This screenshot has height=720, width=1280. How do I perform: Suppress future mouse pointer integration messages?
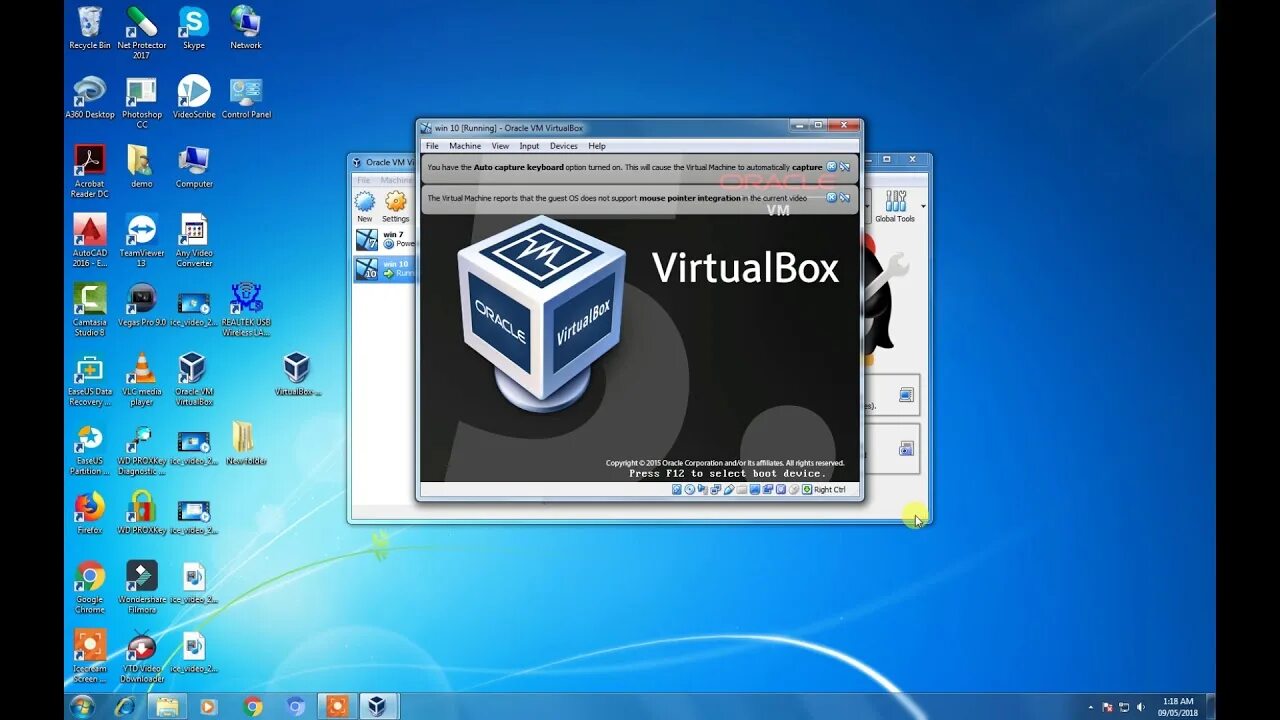(844, 198)
